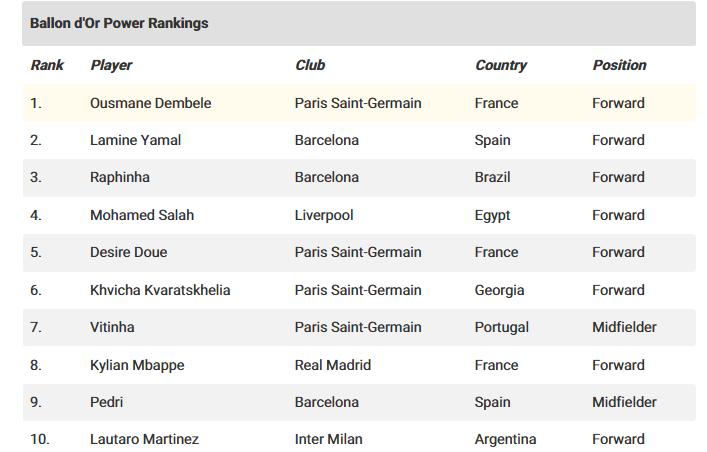The image size is (707, 452).
Task: Click the Country column header
Action: coord(500,65)
